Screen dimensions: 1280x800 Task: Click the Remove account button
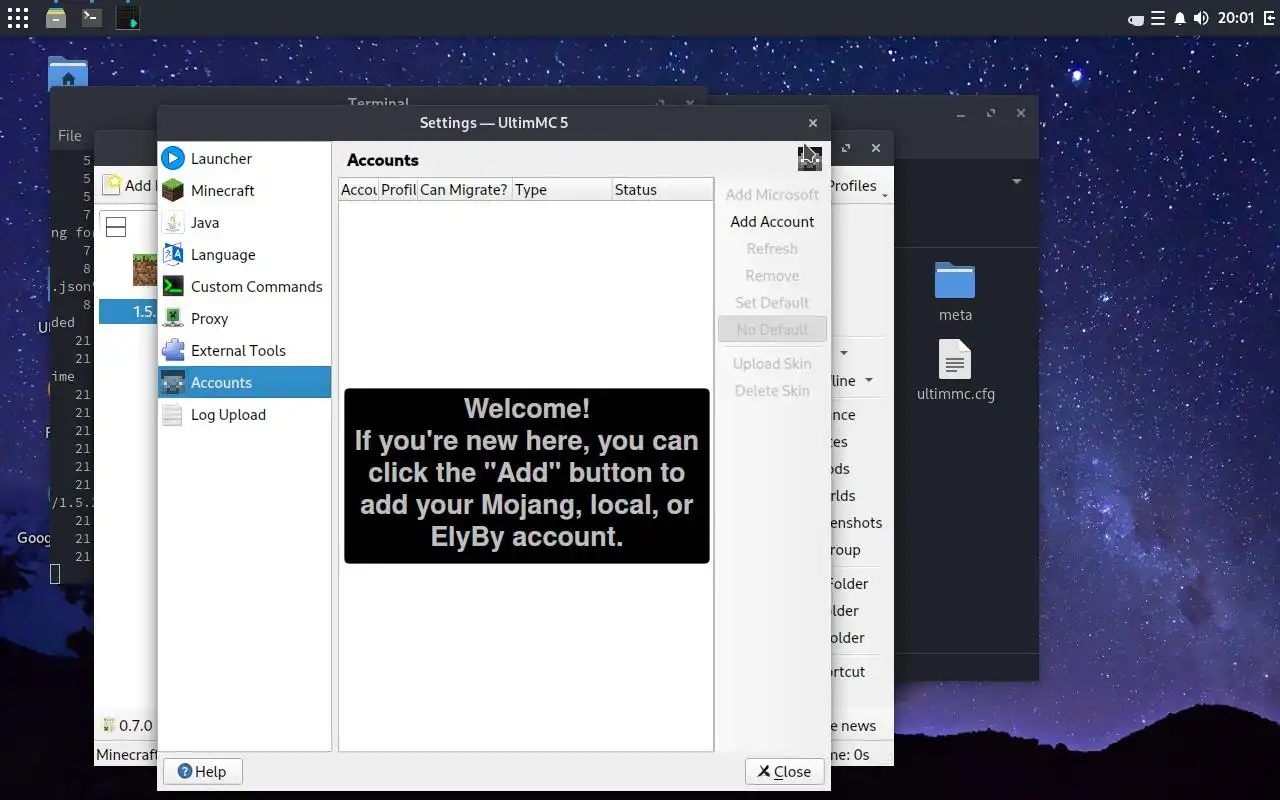(772, 276)
